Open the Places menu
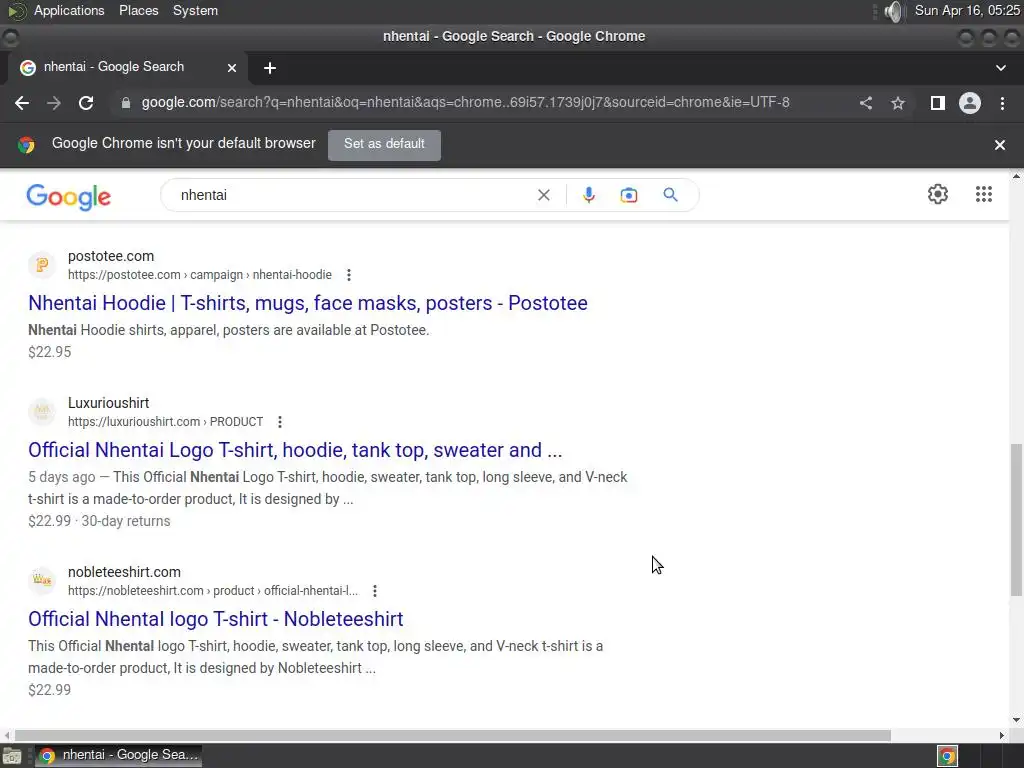Viewport: 1024px width, 768px height. tap(138, 10)
